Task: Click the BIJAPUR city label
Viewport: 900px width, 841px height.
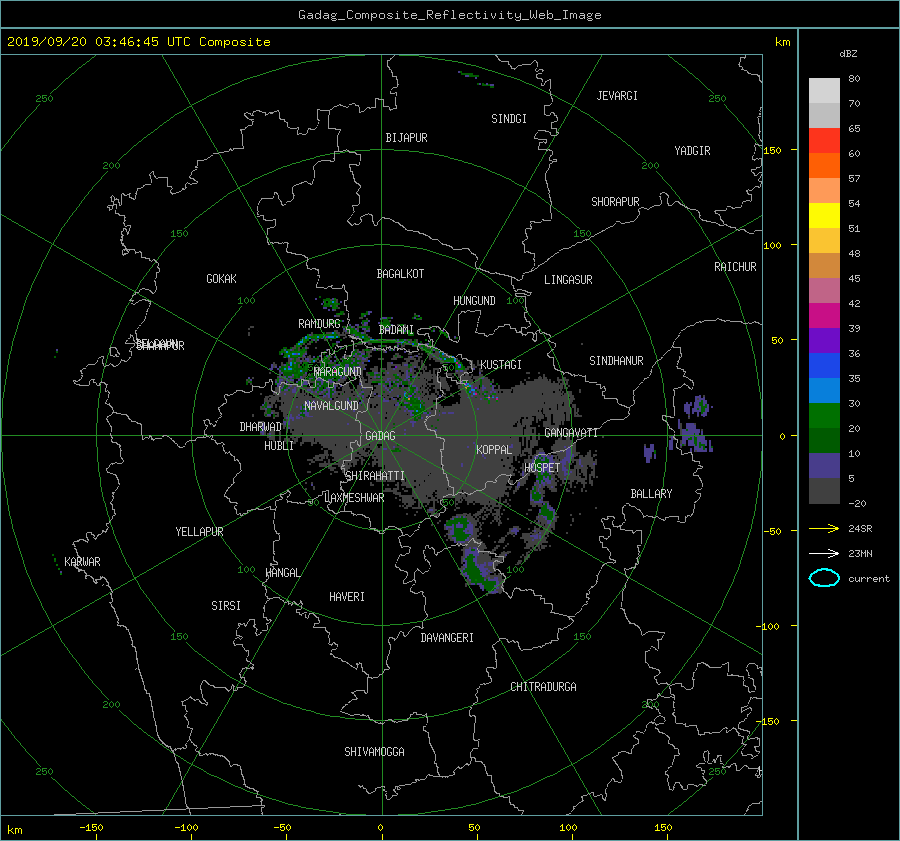Action: (406, 138)
